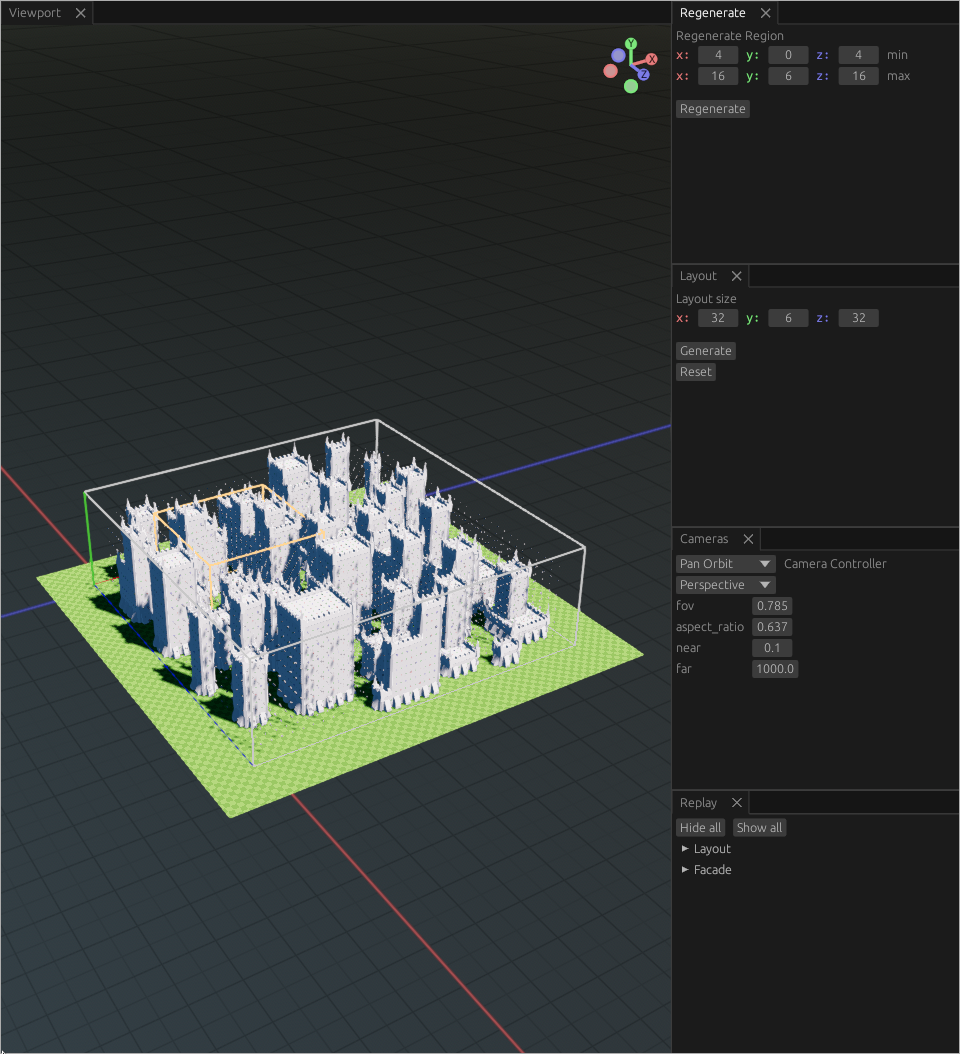
Task: Click the blue Z axis gizmo handle
Action: (643, 75)
